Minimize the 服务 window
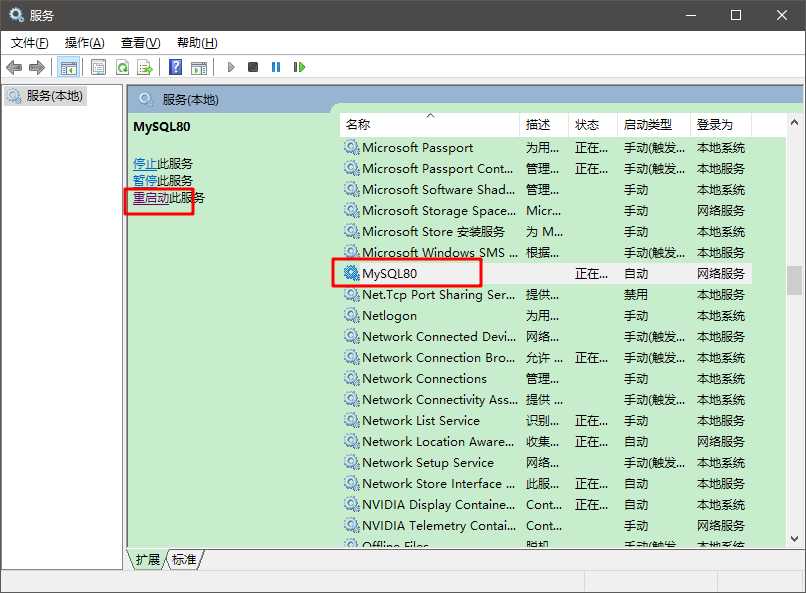 tap(691, 15)
